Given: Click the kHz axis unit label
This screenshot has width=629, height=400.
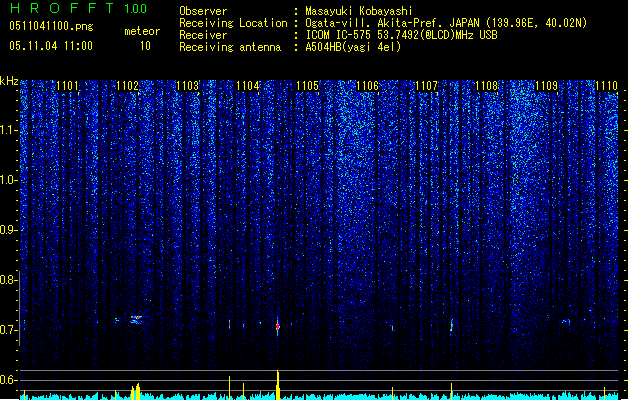Looking at the screenshot, I should [x=9, y=81].
